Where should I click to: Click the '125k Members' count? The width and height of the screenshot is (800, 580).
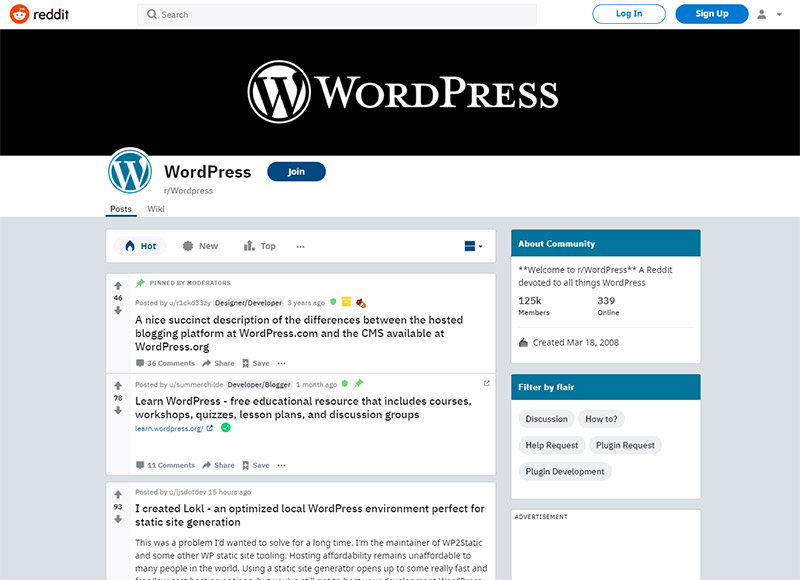pyautogui.click(x=534, y=306)
